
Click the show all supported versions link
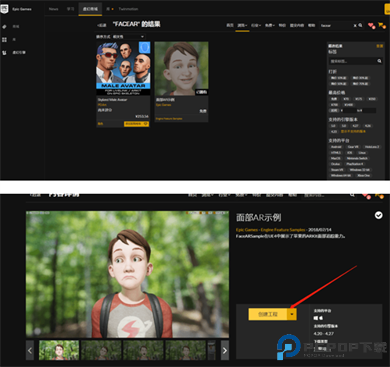pos(353,131)
